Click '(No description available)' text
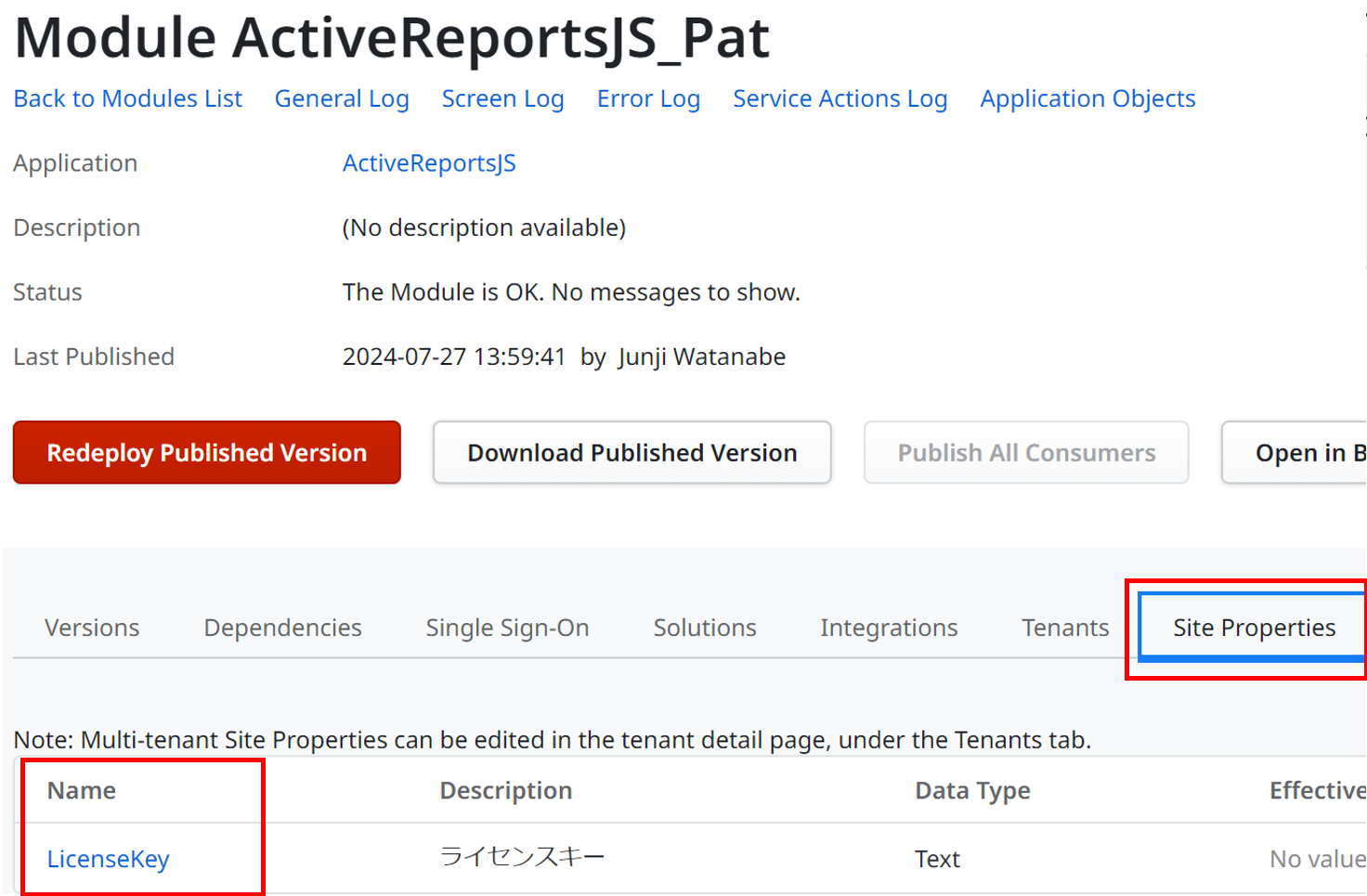1367x896 pixels. pos(484,227)
